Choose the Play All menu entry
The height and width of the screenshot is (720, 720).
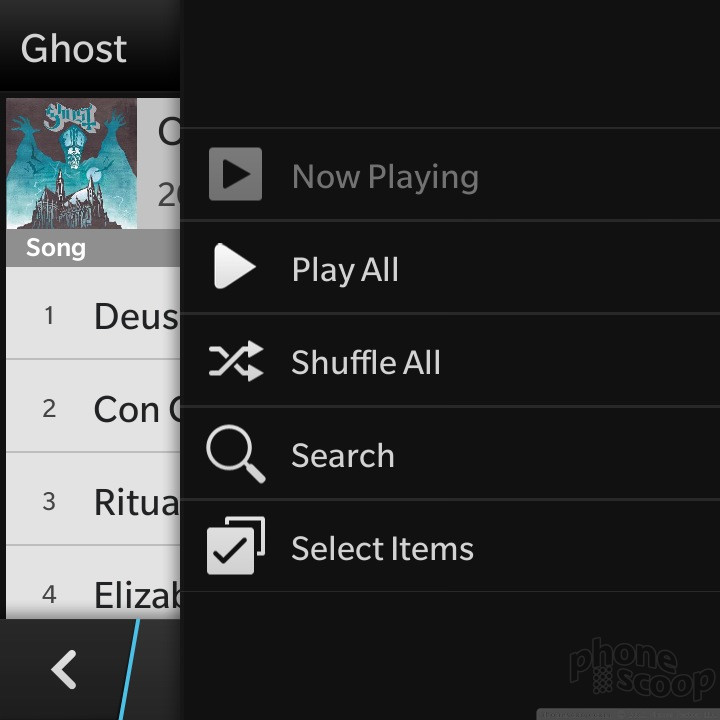point(450,267)
